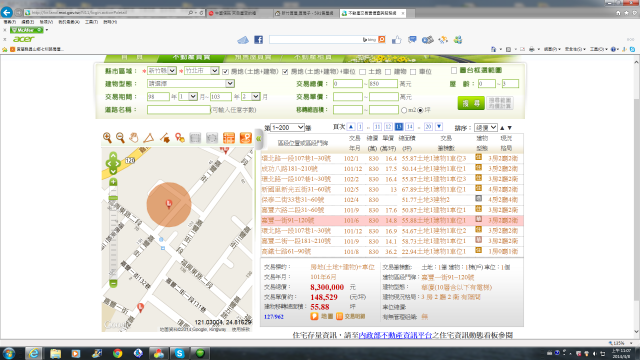Open the end month dropdown

251,97
